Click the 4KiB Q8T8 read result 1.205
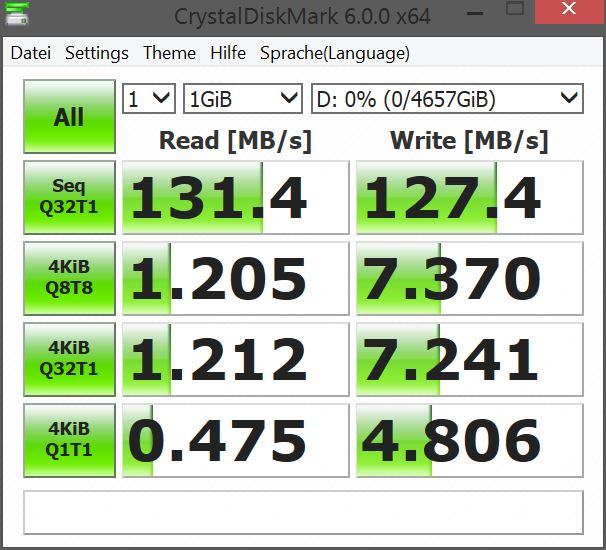Image resolution: width=606 pixels, height=550 pixels. pos(236,279)
